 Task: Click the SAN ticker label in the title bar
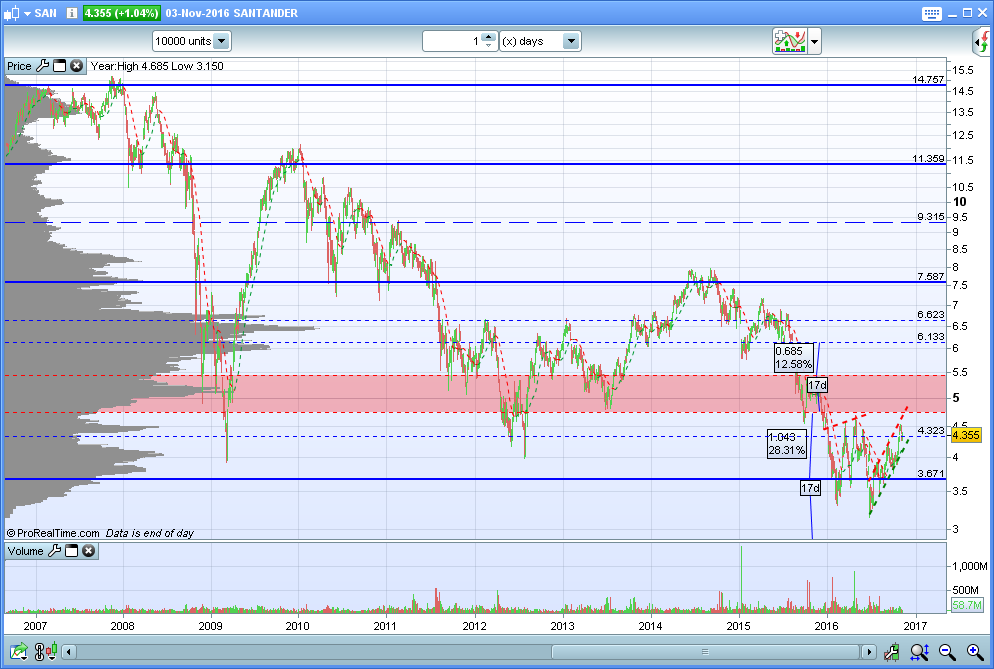tap(46, 13)
